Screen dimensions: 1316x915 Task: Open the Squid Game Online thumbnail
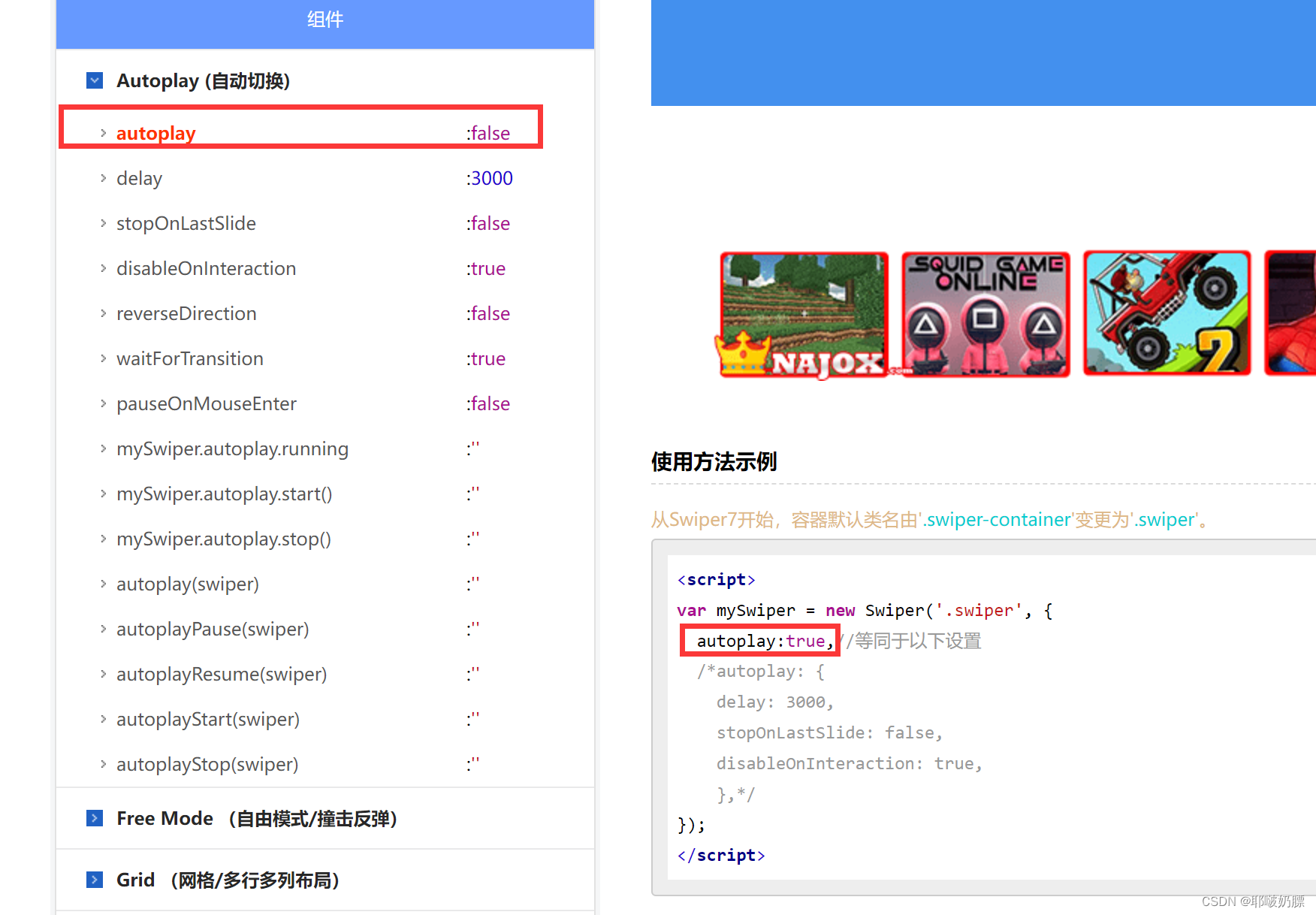pos(985,314)
